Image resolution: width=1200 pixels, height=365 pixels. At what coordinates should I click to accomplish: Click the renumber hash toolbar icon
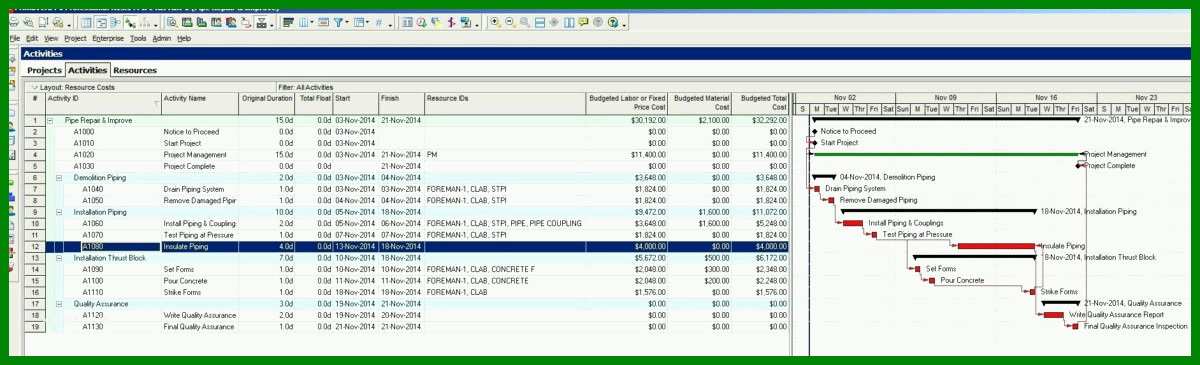[x=379, y=21]
